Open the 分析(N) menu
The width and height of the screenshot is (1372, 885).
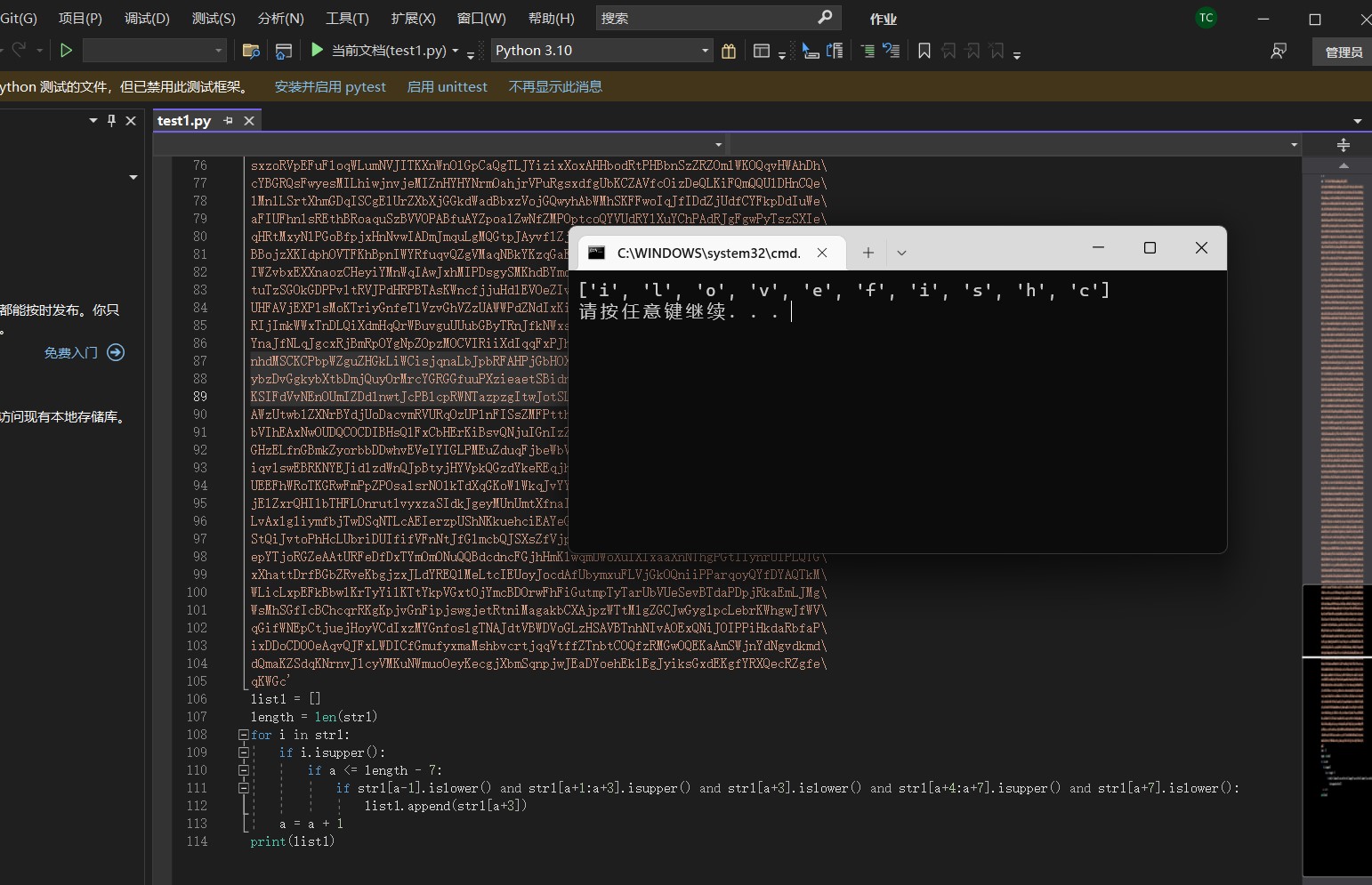[x=280, y=18]
